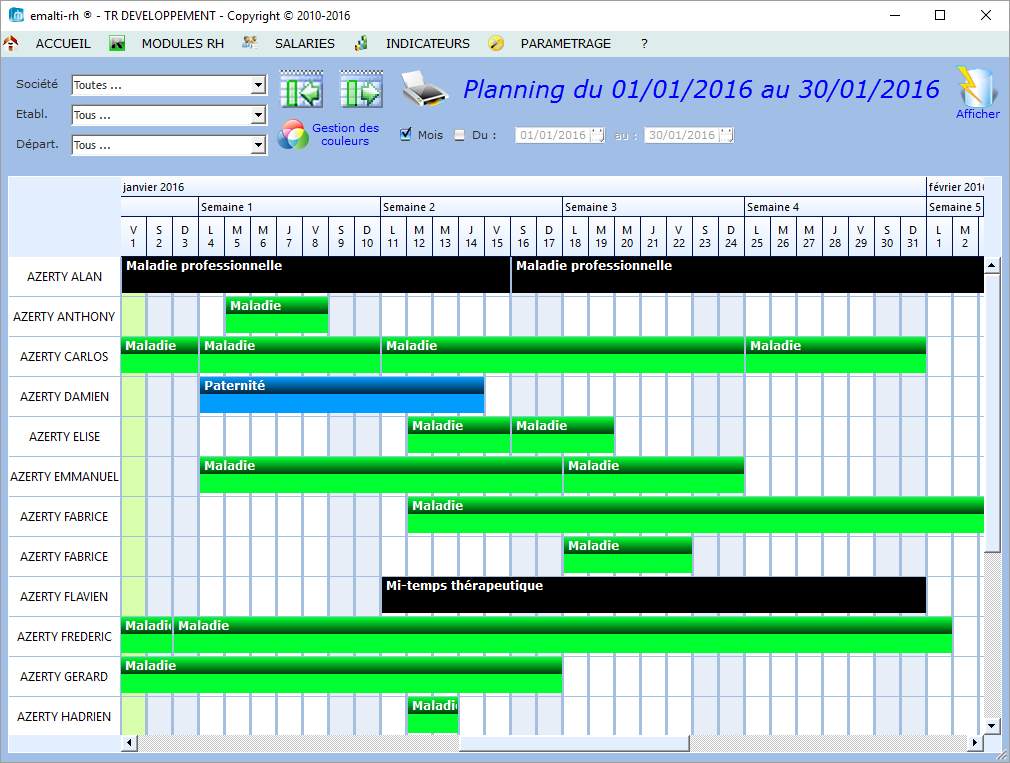
Task: Select AZERTY FLAVIEN's Mi-temps thérapeutique bar
Action: pyautogui.click(x=654, y=595)
